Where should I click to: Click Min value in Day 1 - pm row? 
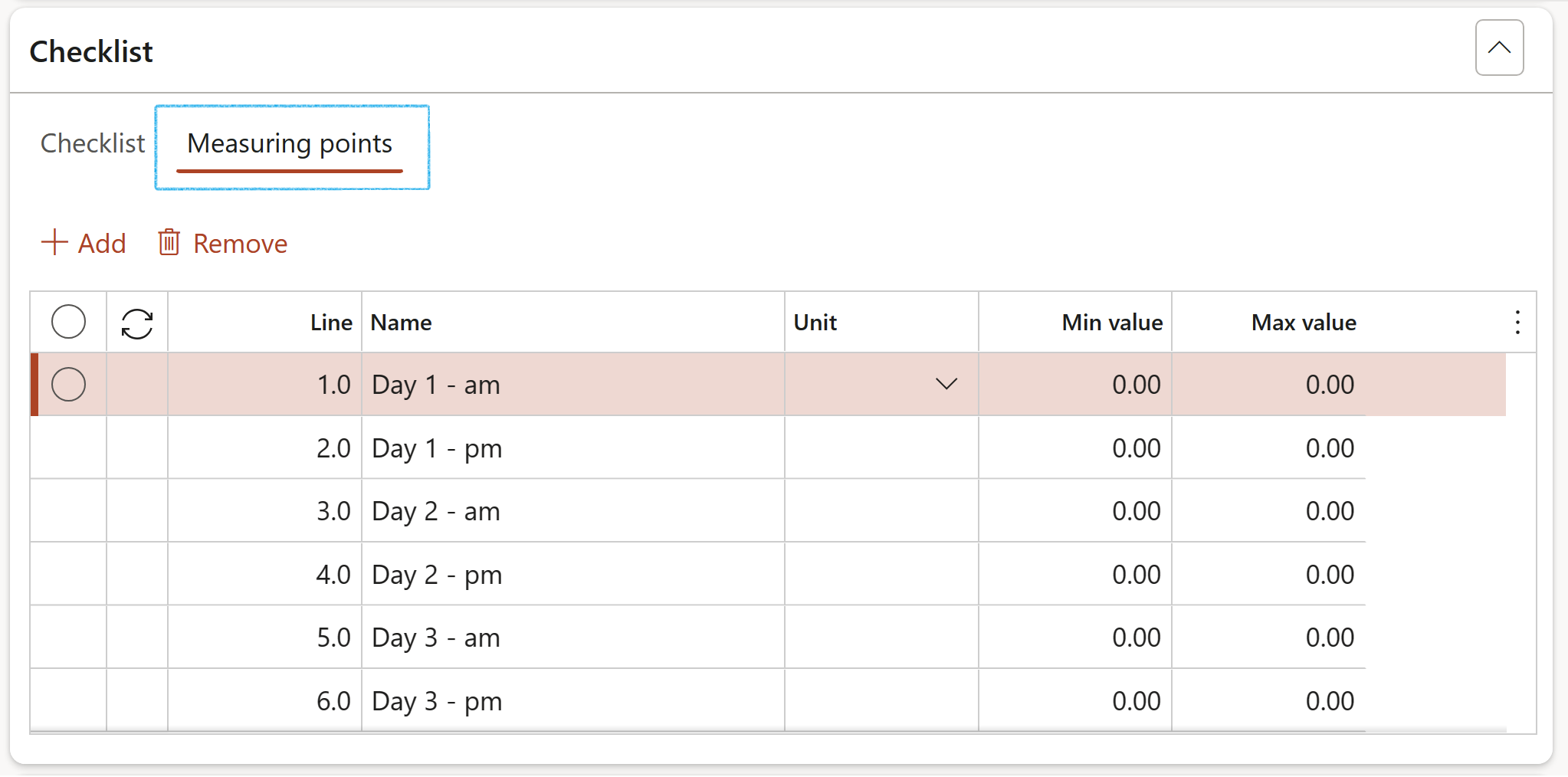click(x=1075, y=448)
